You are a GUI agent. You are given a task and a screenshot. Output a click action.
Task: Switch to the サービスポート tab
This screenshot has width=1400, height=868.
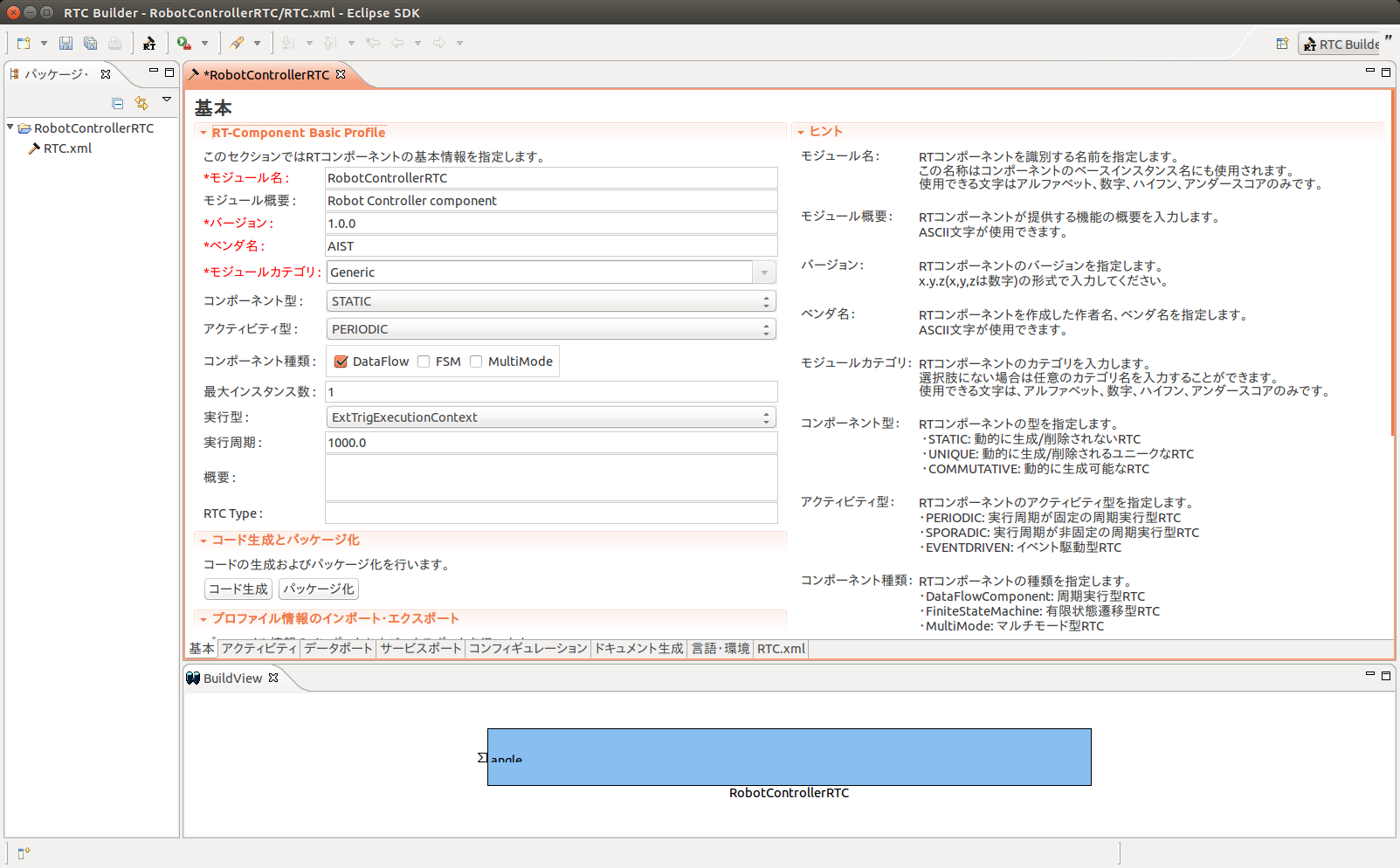[421, 649]
